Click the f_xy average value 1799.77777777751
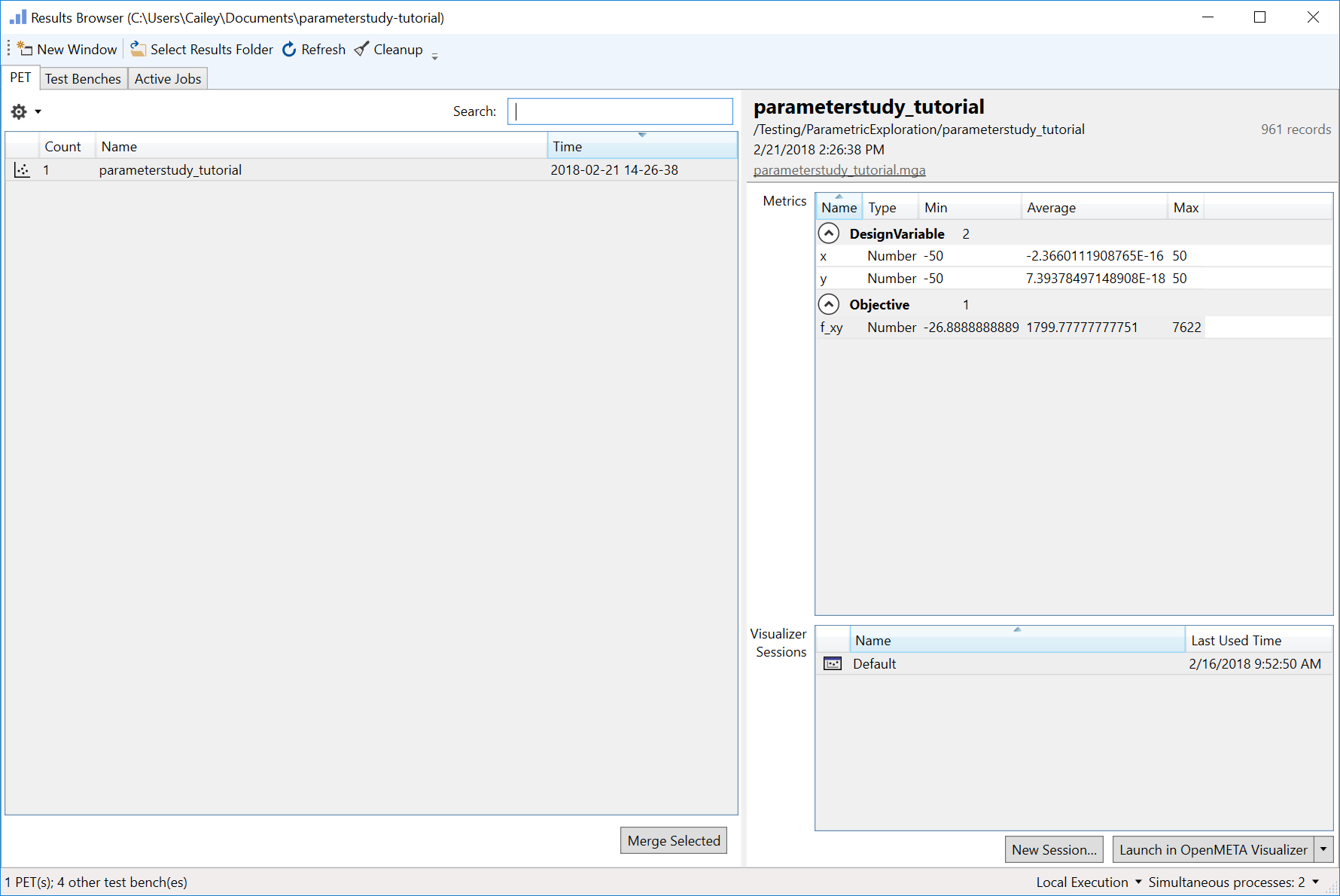Image resolution: width=1340 pixels, height=896 pixels. pyautogui.click(x=1082, y=328)
